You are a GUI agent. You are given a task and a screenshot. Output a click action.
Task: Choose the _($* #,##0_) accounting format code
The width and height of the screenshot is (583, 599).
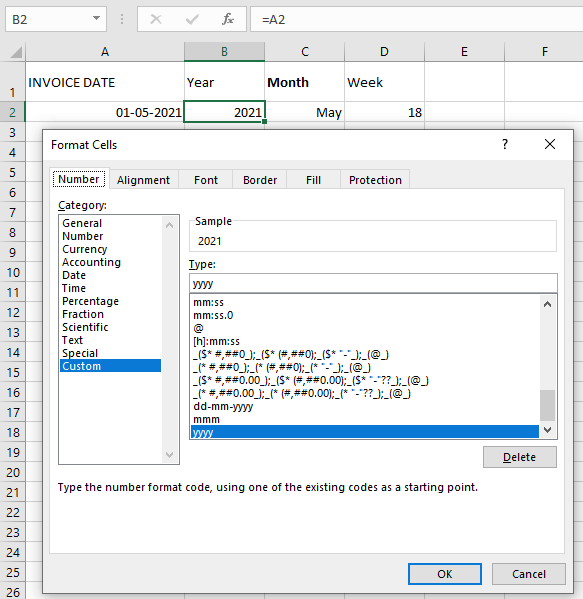(x=365, y=354)
